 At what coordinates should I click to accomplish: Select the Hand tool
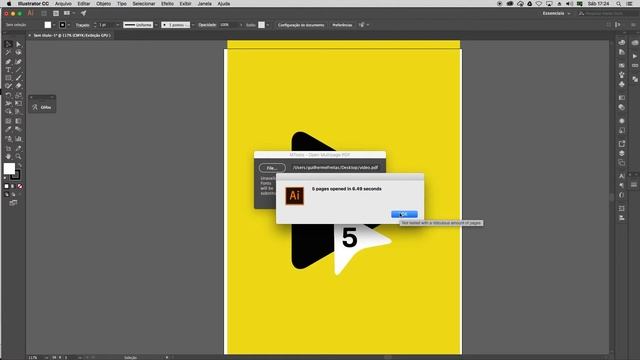9,157
